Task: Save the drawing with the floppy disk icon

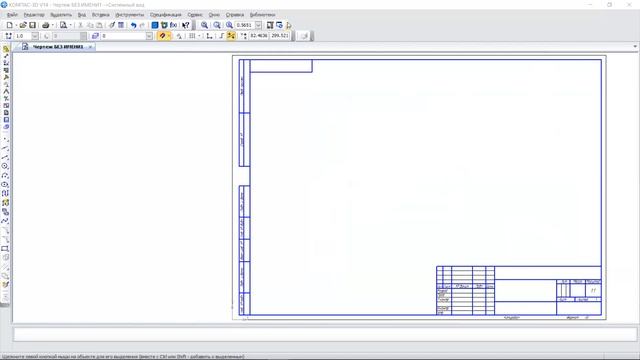Action: pos(33,25)
